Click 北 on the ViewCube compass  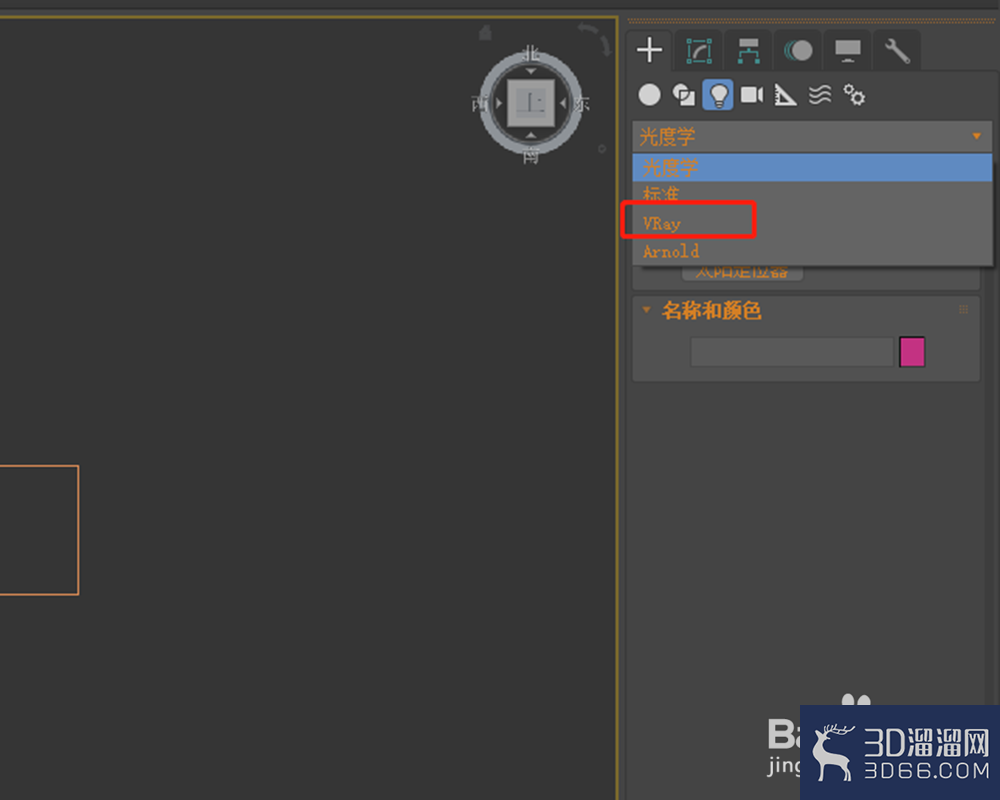tap(531, 53)
